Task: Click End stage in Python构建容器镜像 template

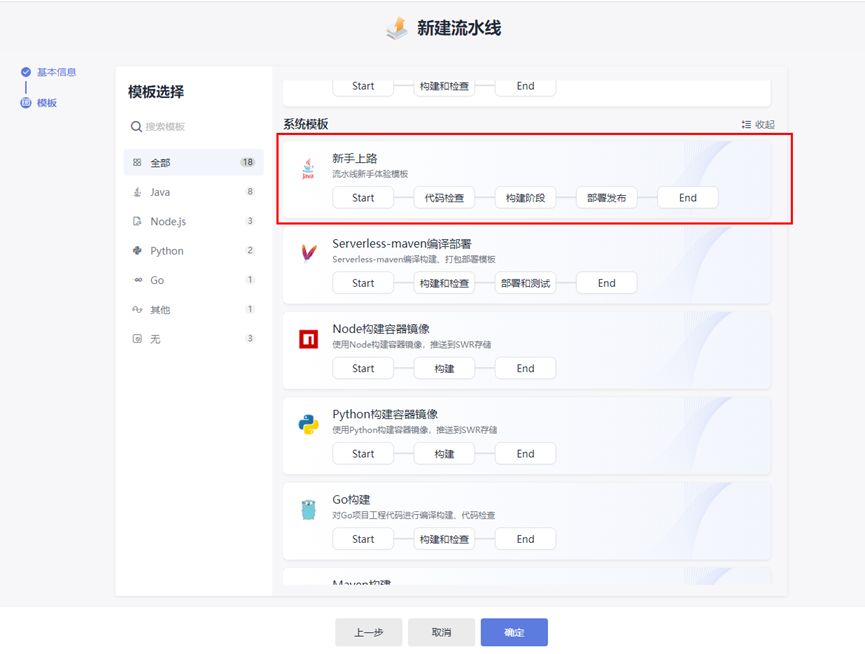Action: pos(525,454)
